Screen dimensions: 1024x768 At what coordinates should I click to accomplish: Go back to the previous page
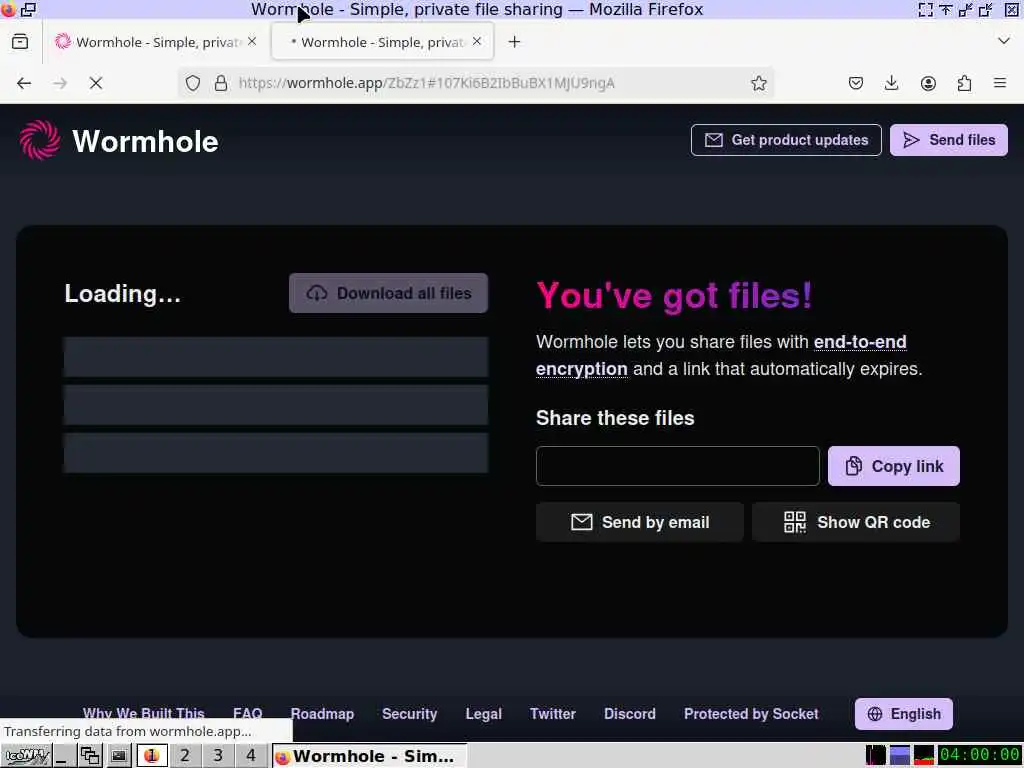24,83
